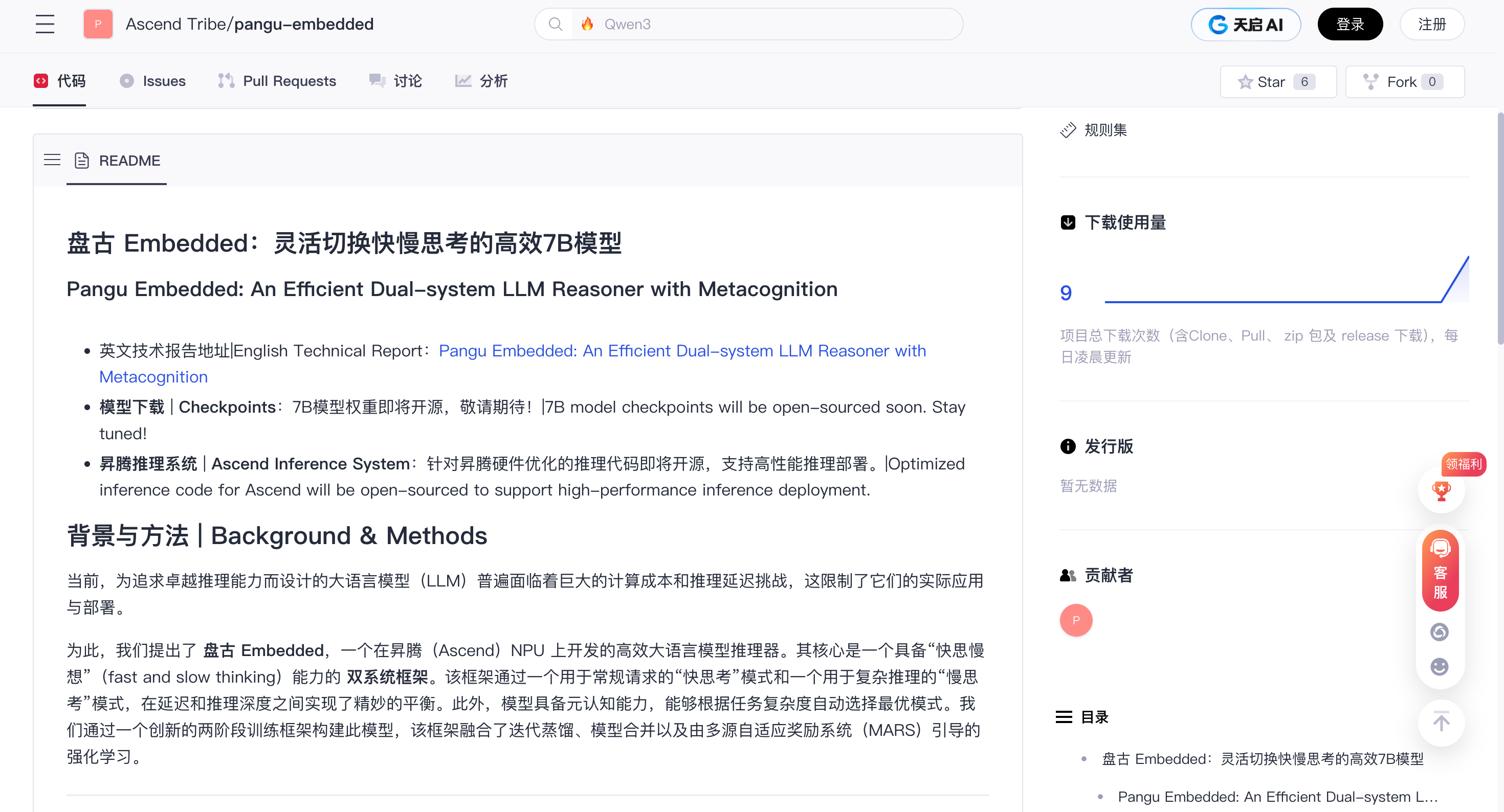
Task: Open the 领福利 trophy reward icon
Action: pyautogui.click(x=1441, y=490)
